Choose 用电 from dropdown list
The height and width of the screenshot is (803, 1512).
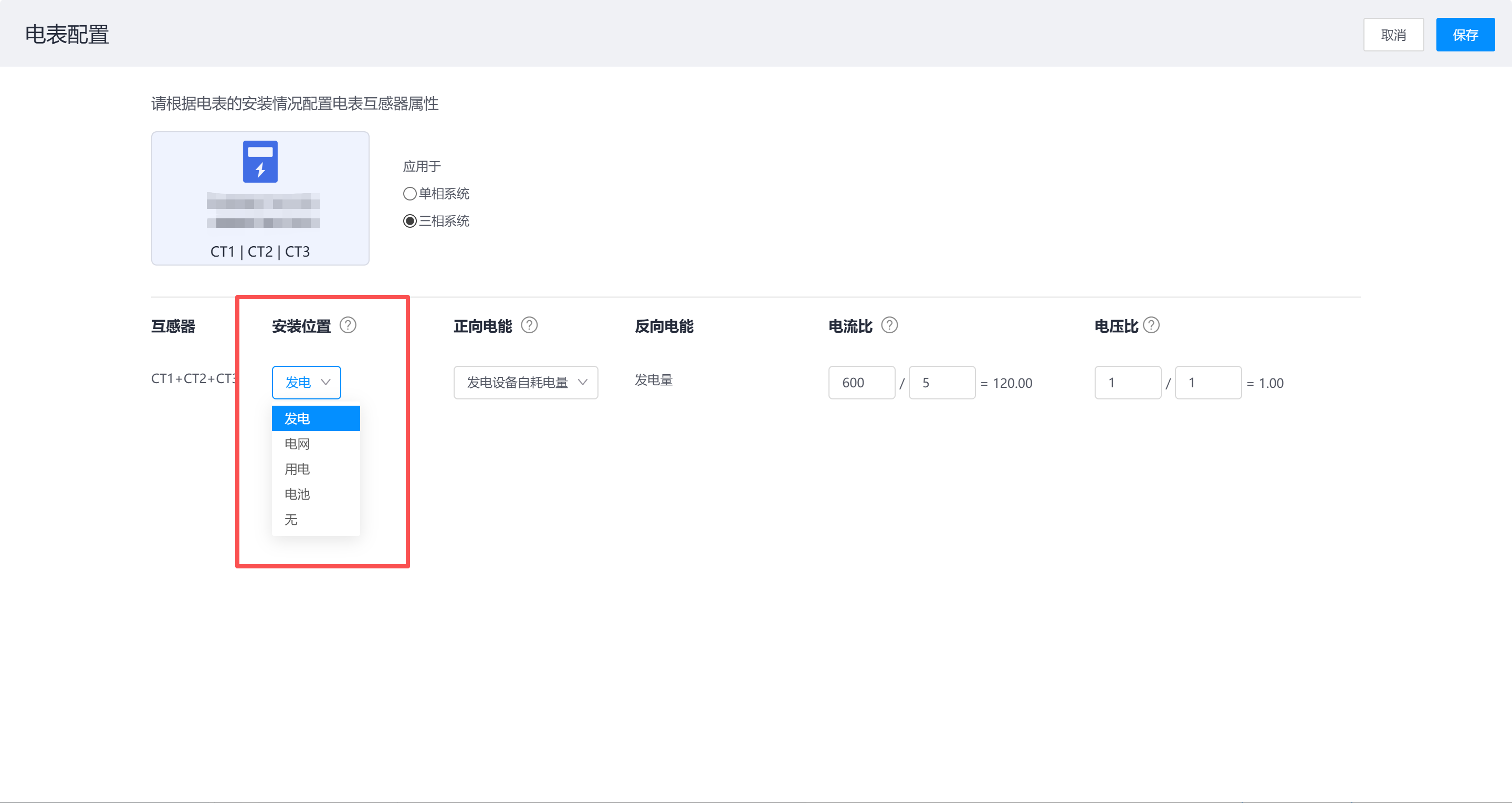(x=298, y=470)
